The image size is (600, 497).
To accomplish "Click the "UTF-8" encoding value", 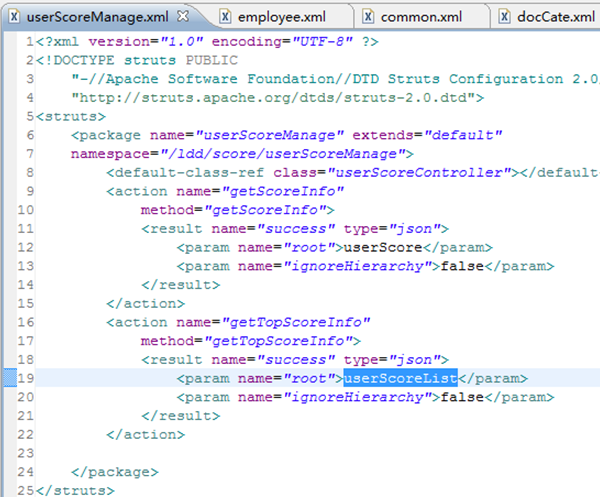I will pos(322,41).
